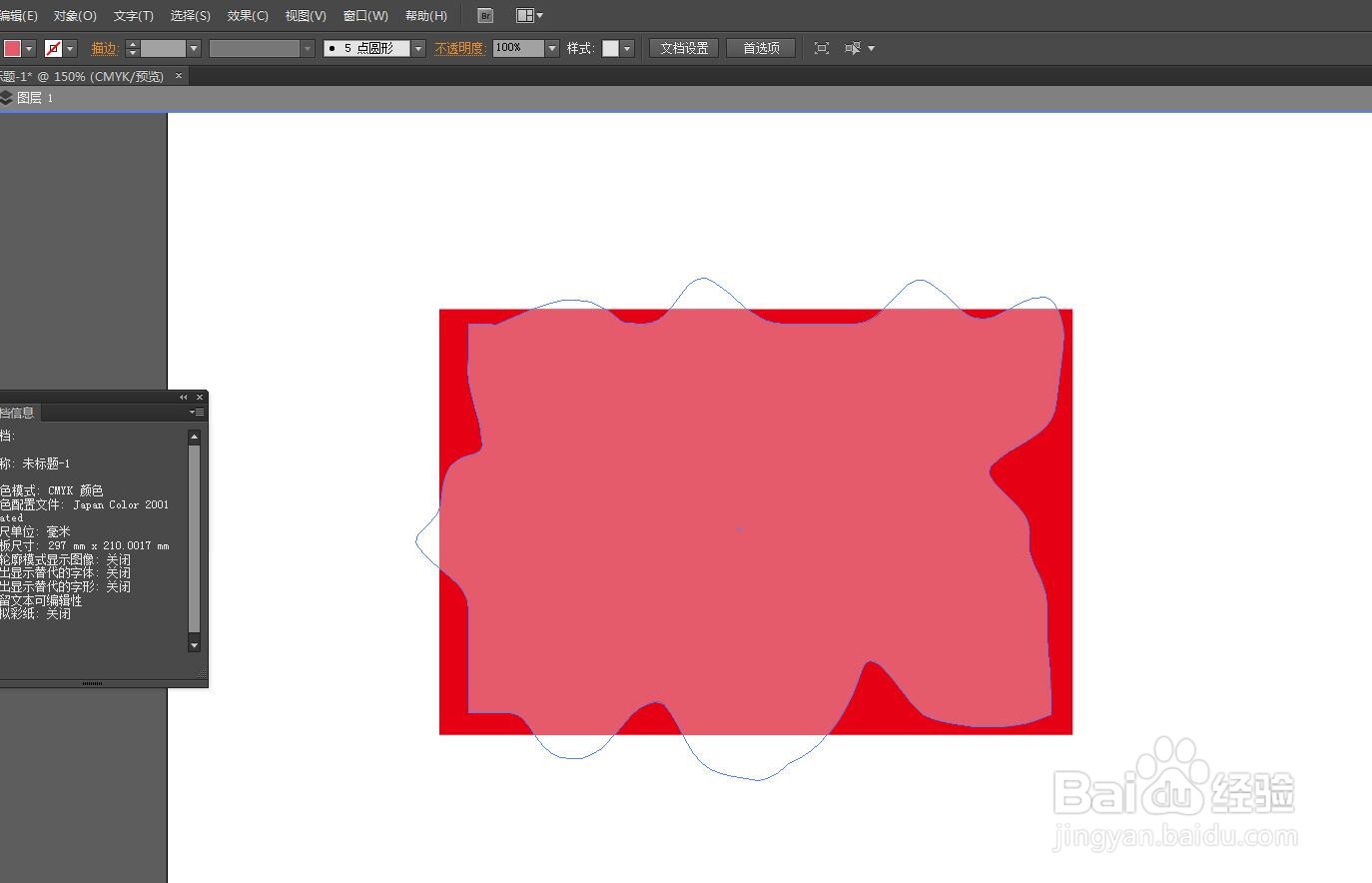Close the untitled document tab
1372x883 pixels.
[179, 76]
